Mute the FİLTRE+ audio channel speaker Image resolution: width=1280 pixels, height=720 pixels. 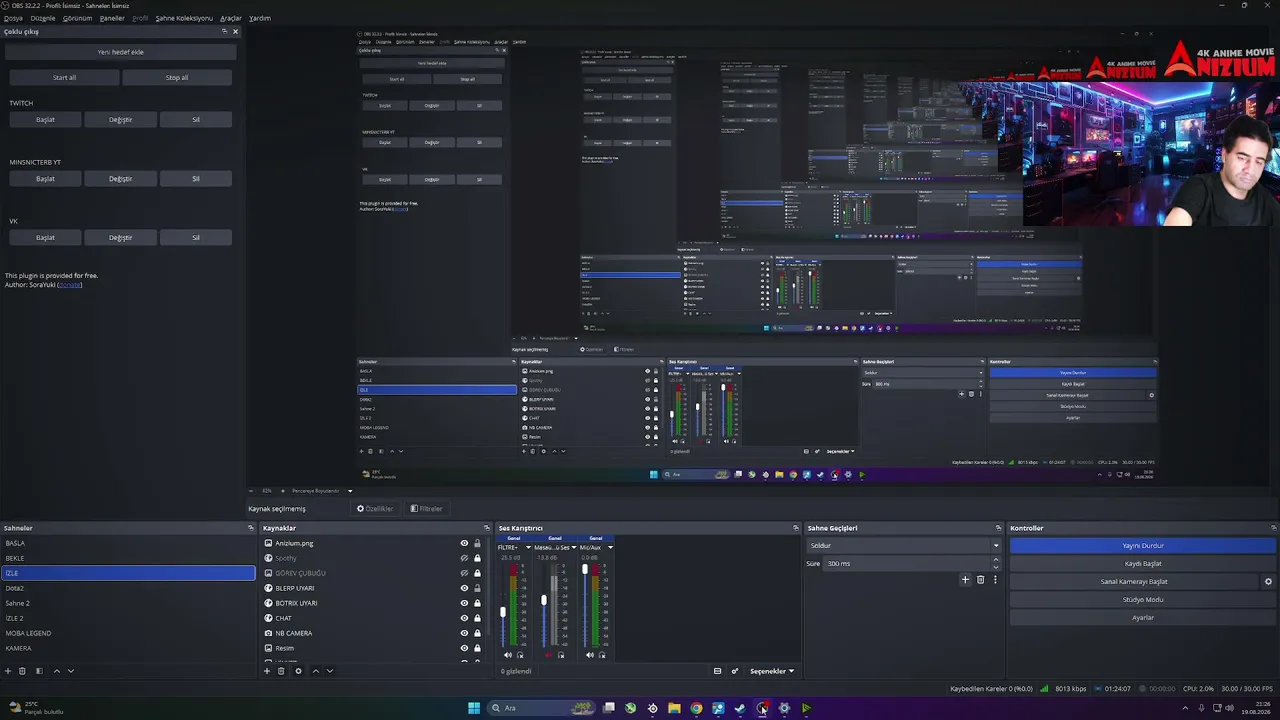[x=507, y=655]
